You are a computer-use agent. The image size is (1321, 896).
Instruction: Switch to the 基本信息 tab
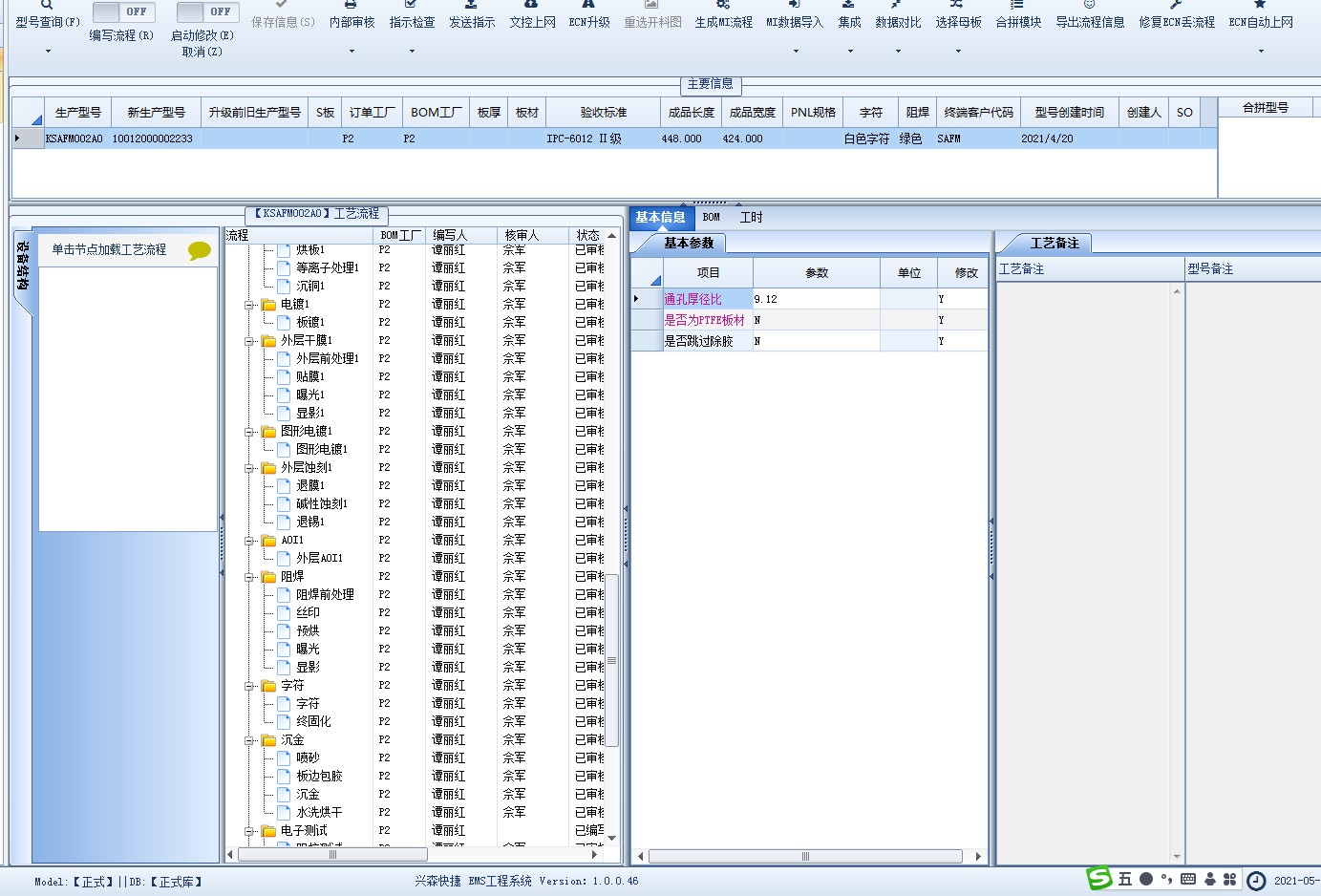pyautogui.click(x=660, y=217)
